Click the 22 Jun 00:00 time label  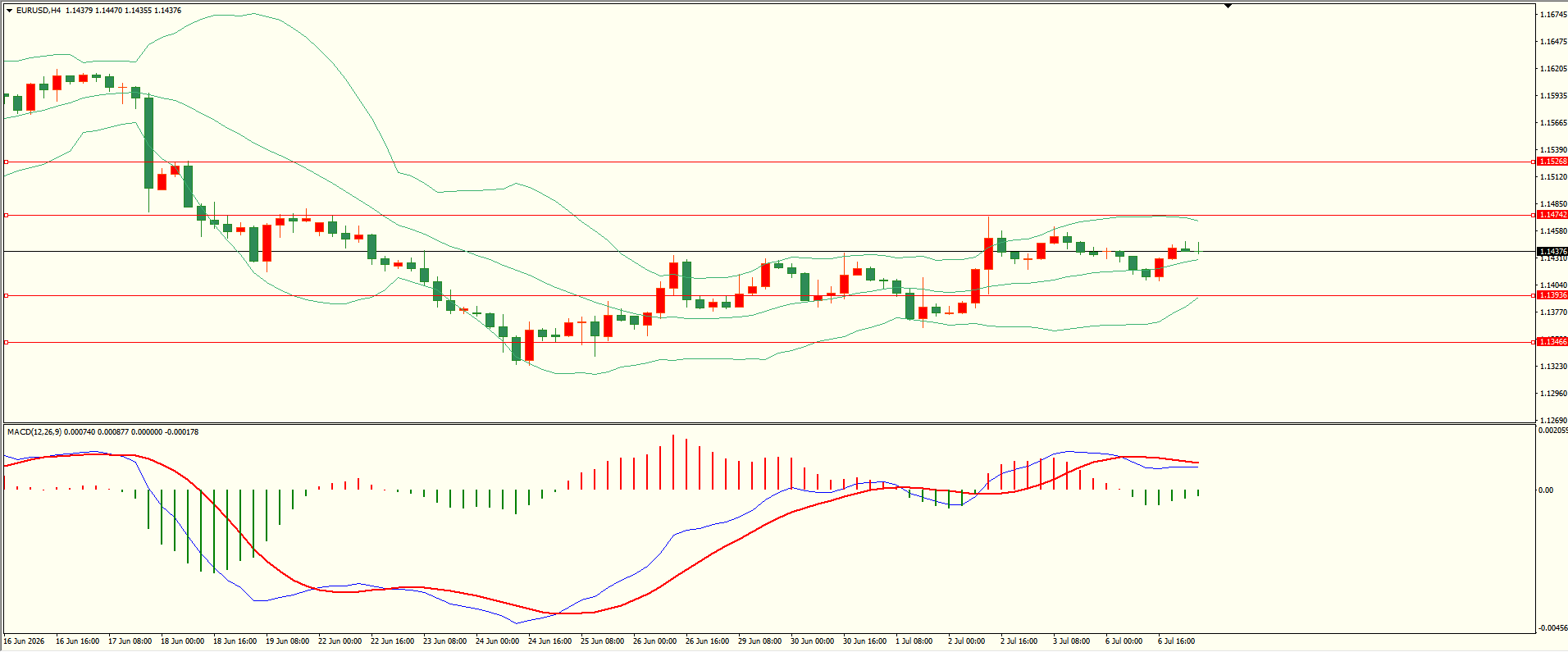point(340,641)
